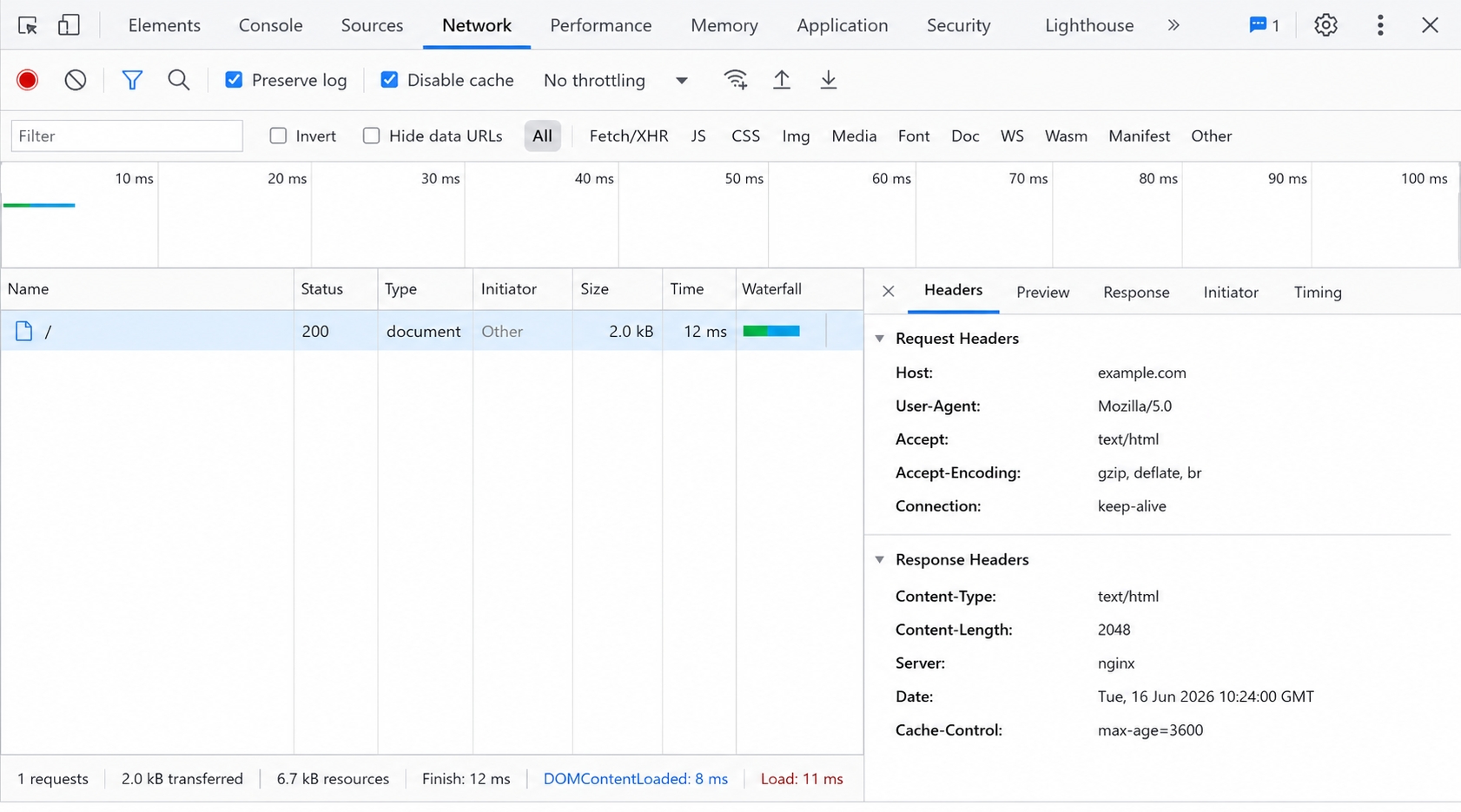This screenshot has width=1461, height=812.
Task: Open network conditions Wi-Fi icon
Action: 736,80
